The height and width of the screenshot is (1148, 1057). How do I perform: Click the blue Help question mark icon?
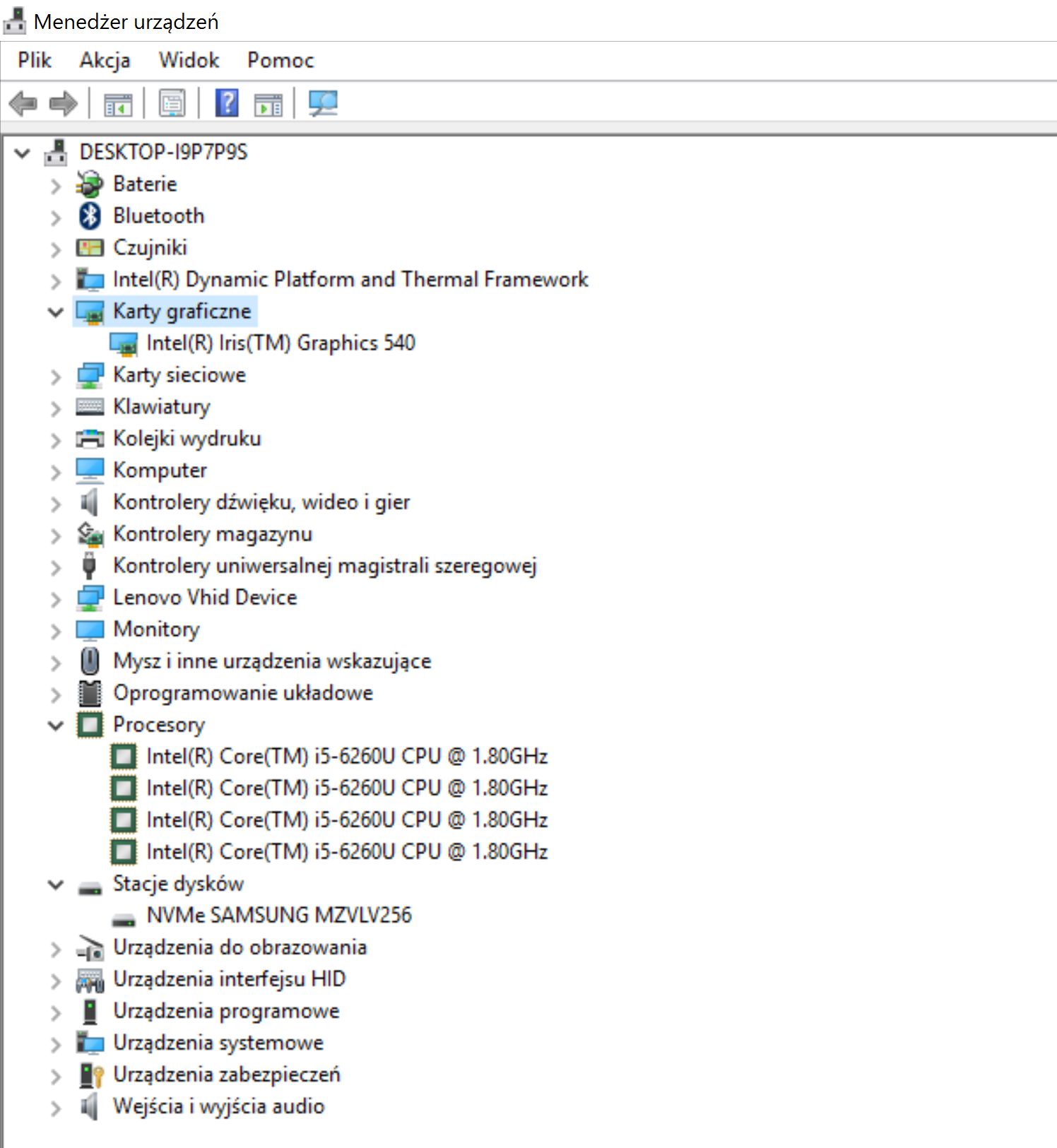[227, 103]
